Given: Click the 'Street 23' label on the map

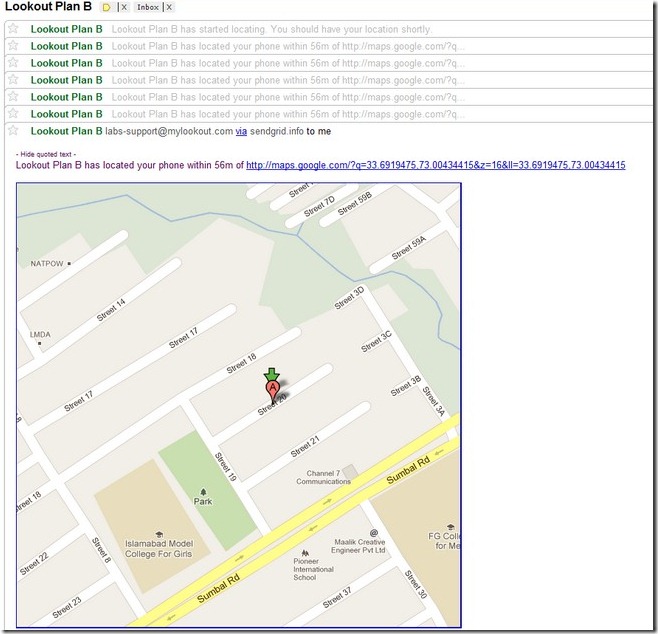Looking at the screenshot, I should (x=67, y=607).
